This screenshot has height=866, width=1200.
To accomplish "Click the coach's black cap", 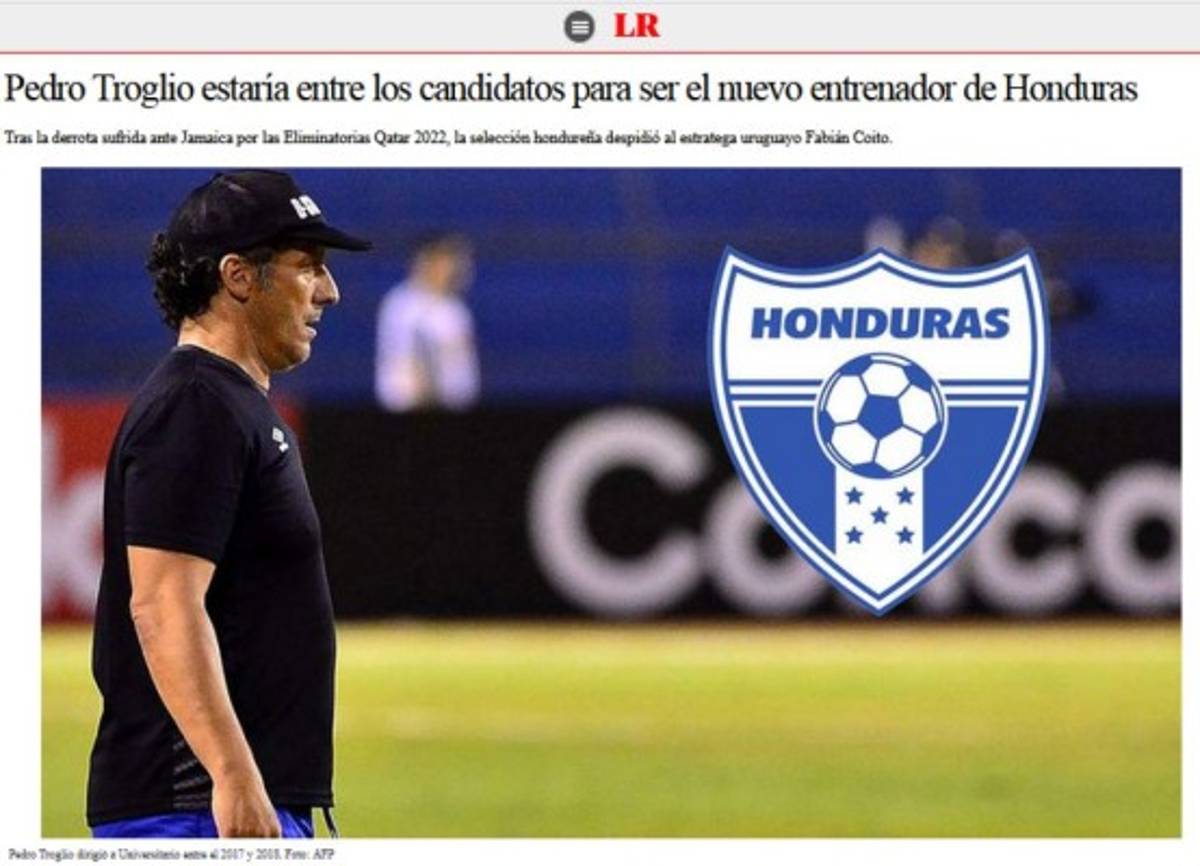I will coord(267,213).
